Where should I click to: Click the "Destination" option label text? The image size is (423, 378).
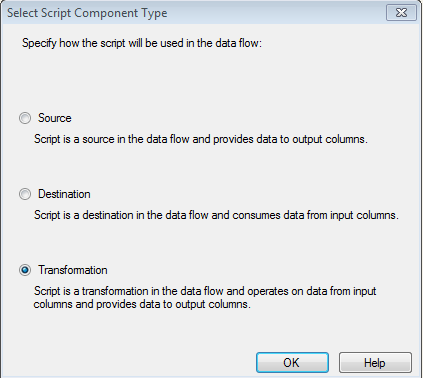tap(64, 194)
